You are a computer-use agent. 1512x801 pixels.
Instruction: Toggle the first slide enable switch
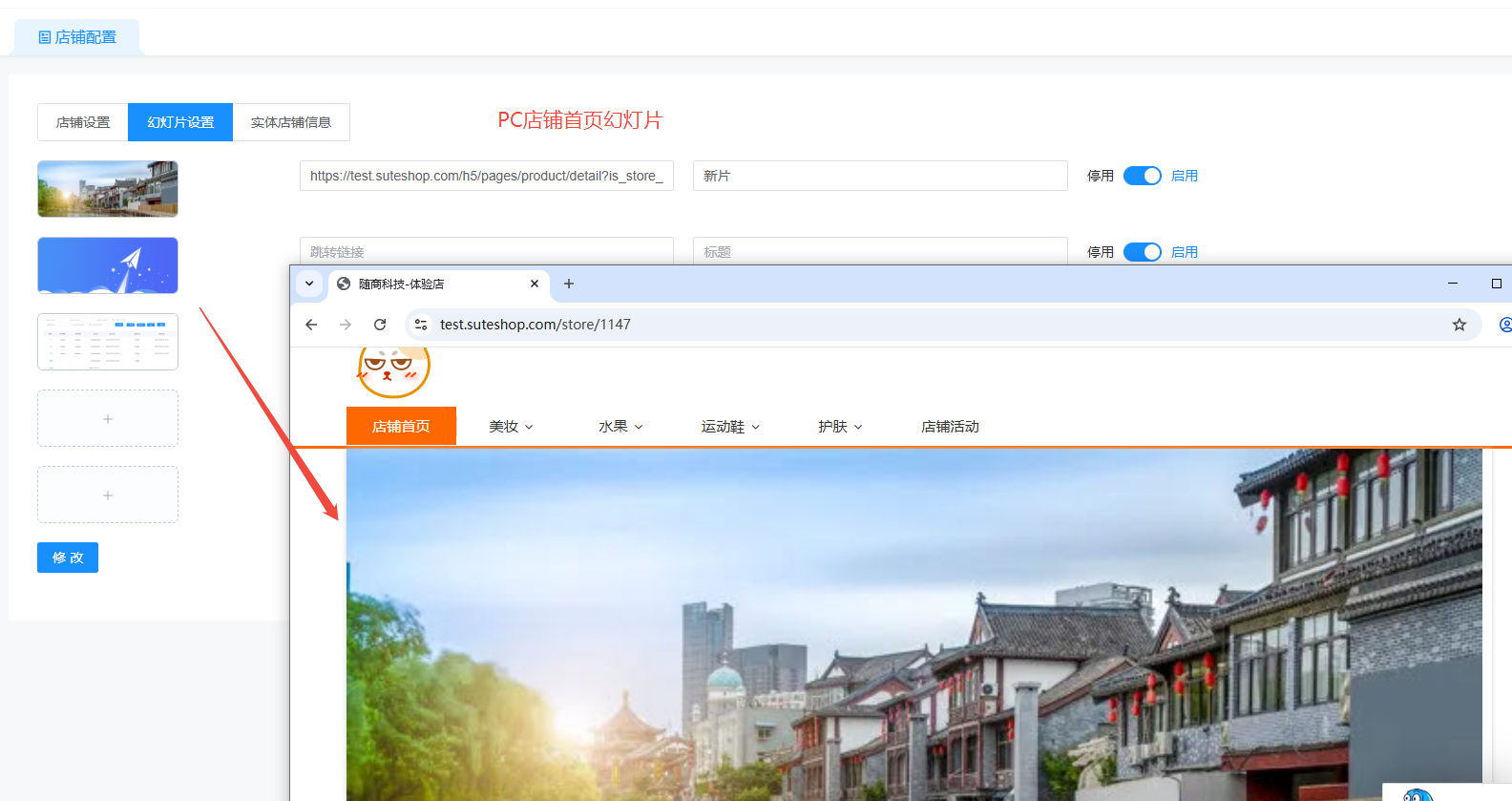(1142, 176)
